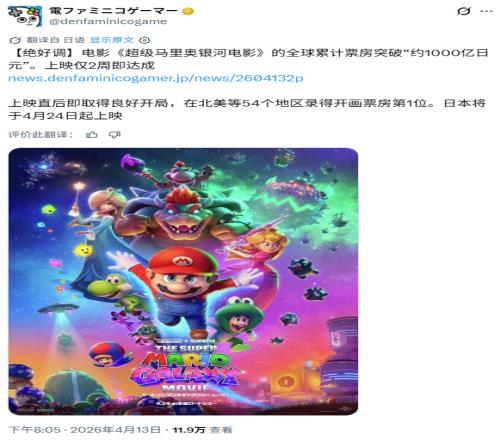Click the tweet paragraph starting with 【绝好调】

pos(248,59)
